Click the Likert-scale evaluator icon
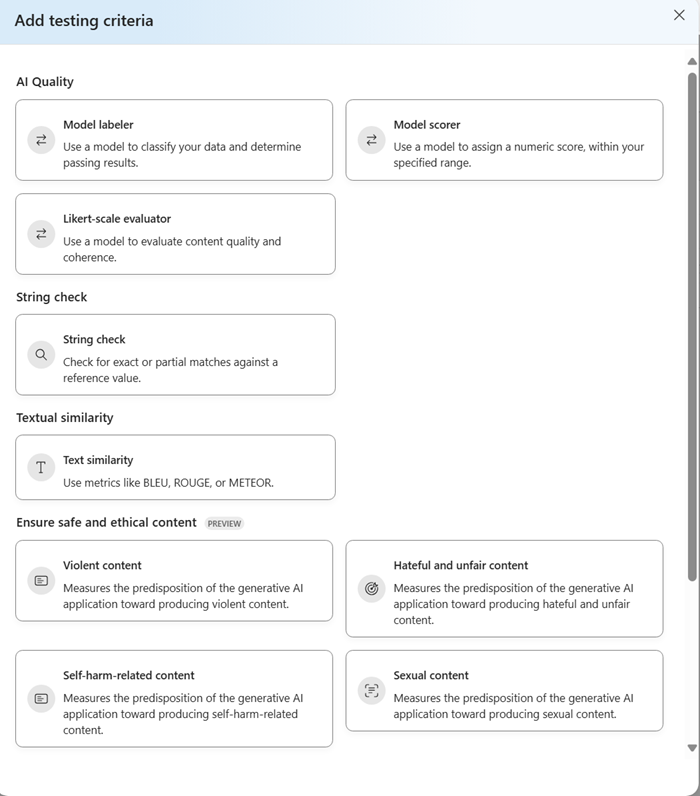 [41, 234]
